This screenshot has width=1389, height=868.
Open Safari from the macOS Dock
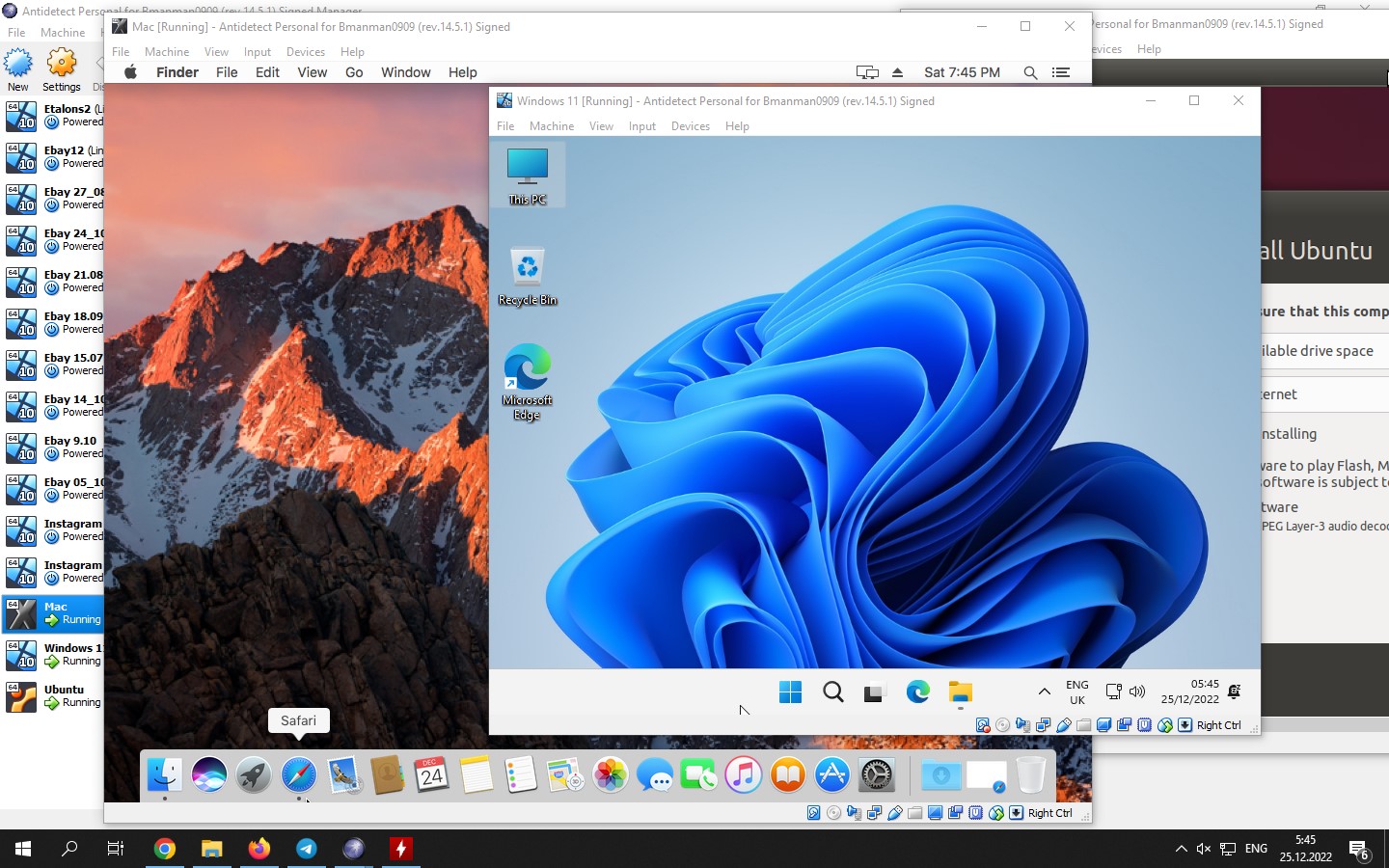pyautogui.click(x=298, y=774)
